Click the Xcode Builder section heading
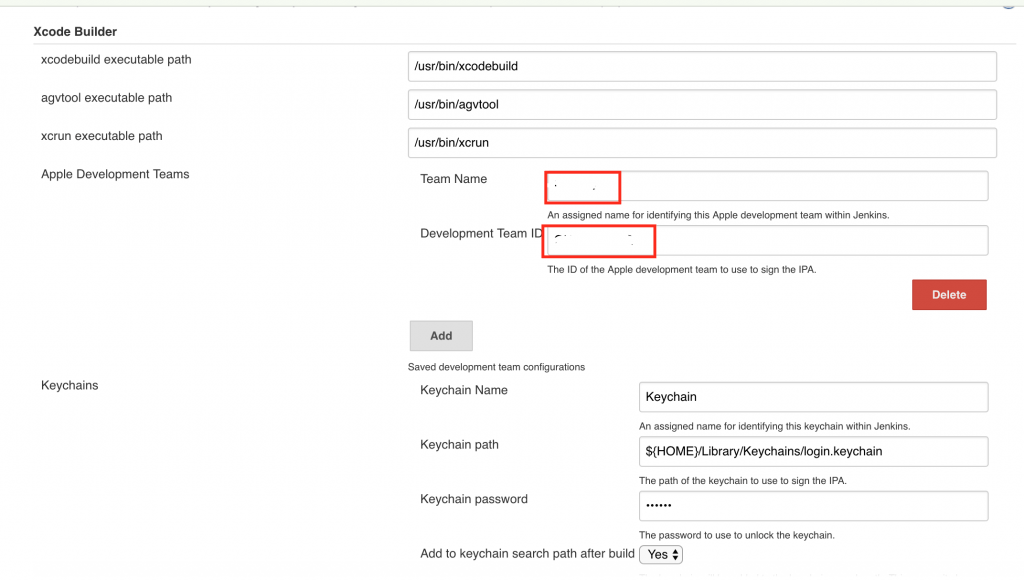The width and height of the screenshot is (1024, 581). tap(75, 32)
